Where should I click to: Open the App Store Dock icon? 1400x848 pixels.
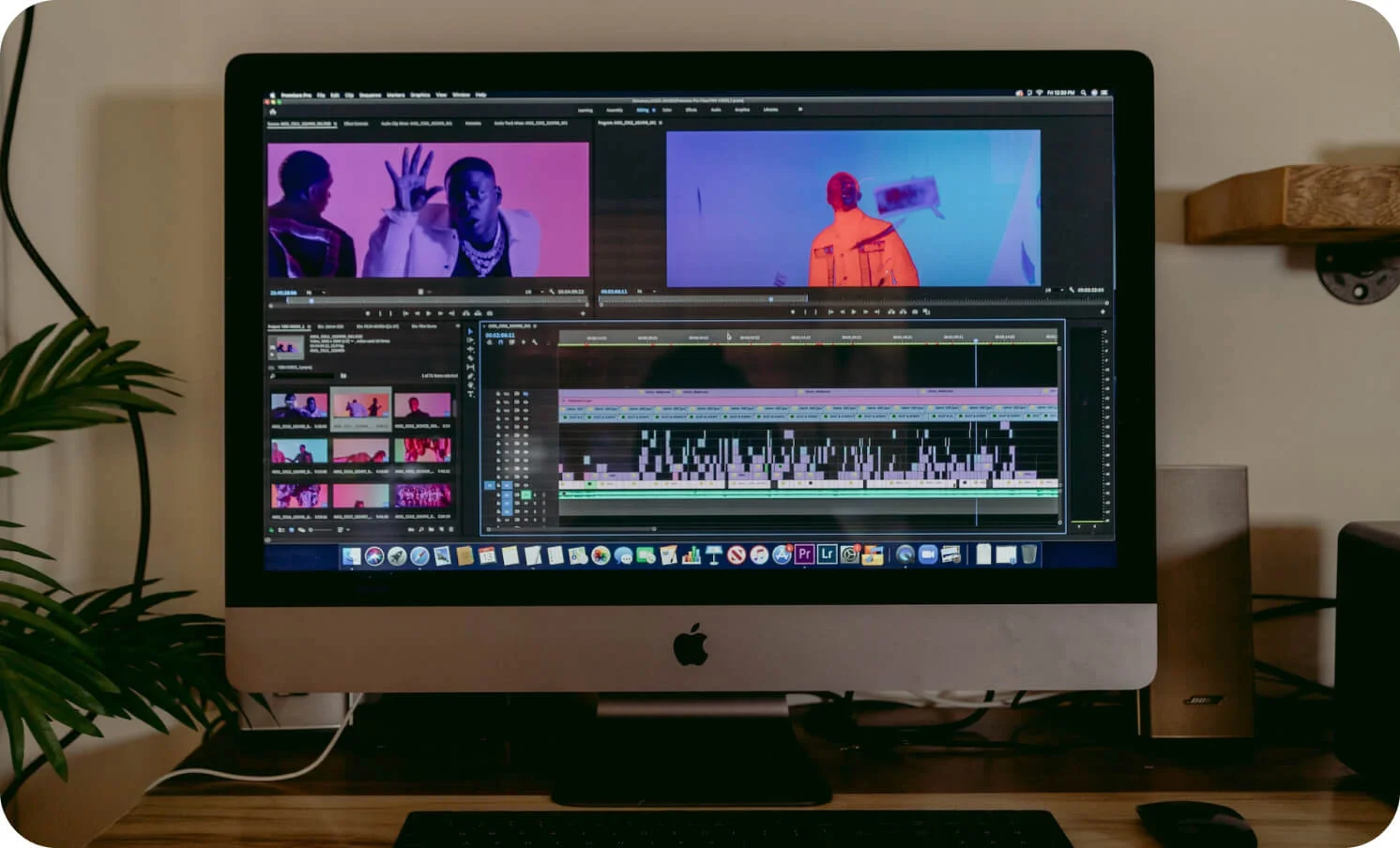[x=783, y=555]
